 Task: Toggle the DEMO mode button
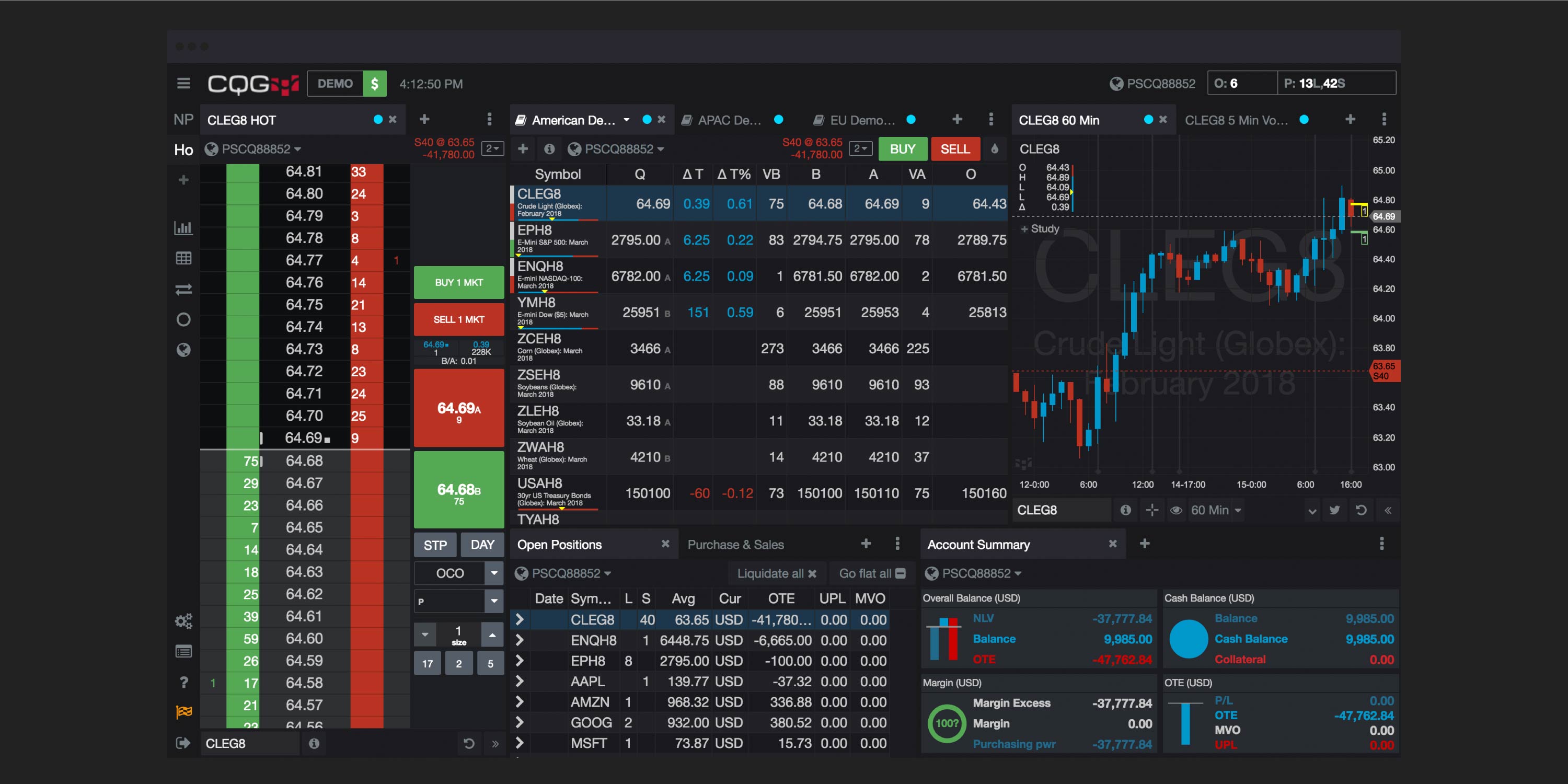pyautogui.click(x=335, y=84)
